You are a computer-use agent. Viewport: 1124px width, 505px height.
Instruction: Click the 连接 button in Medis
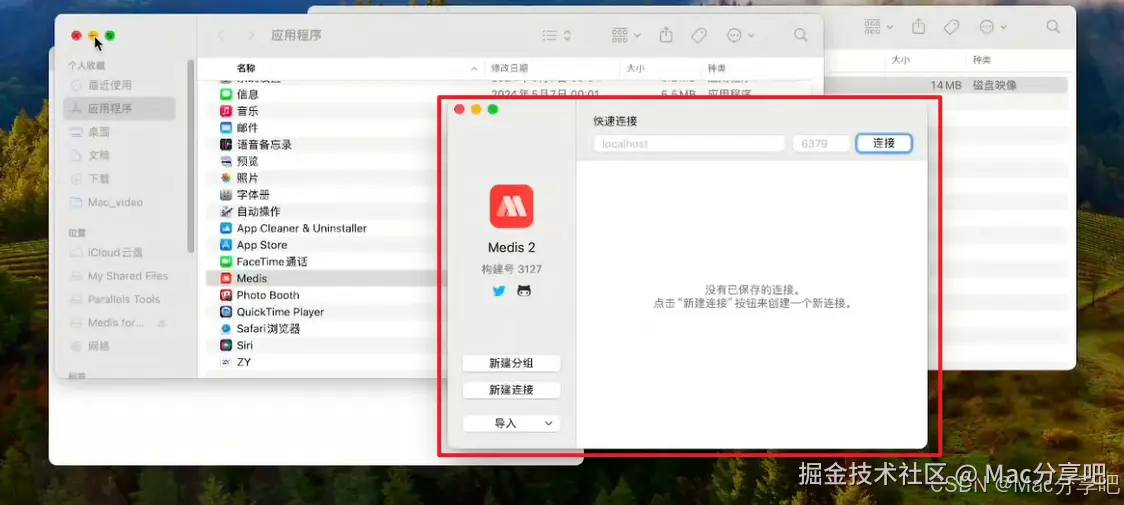coord(884,143)
